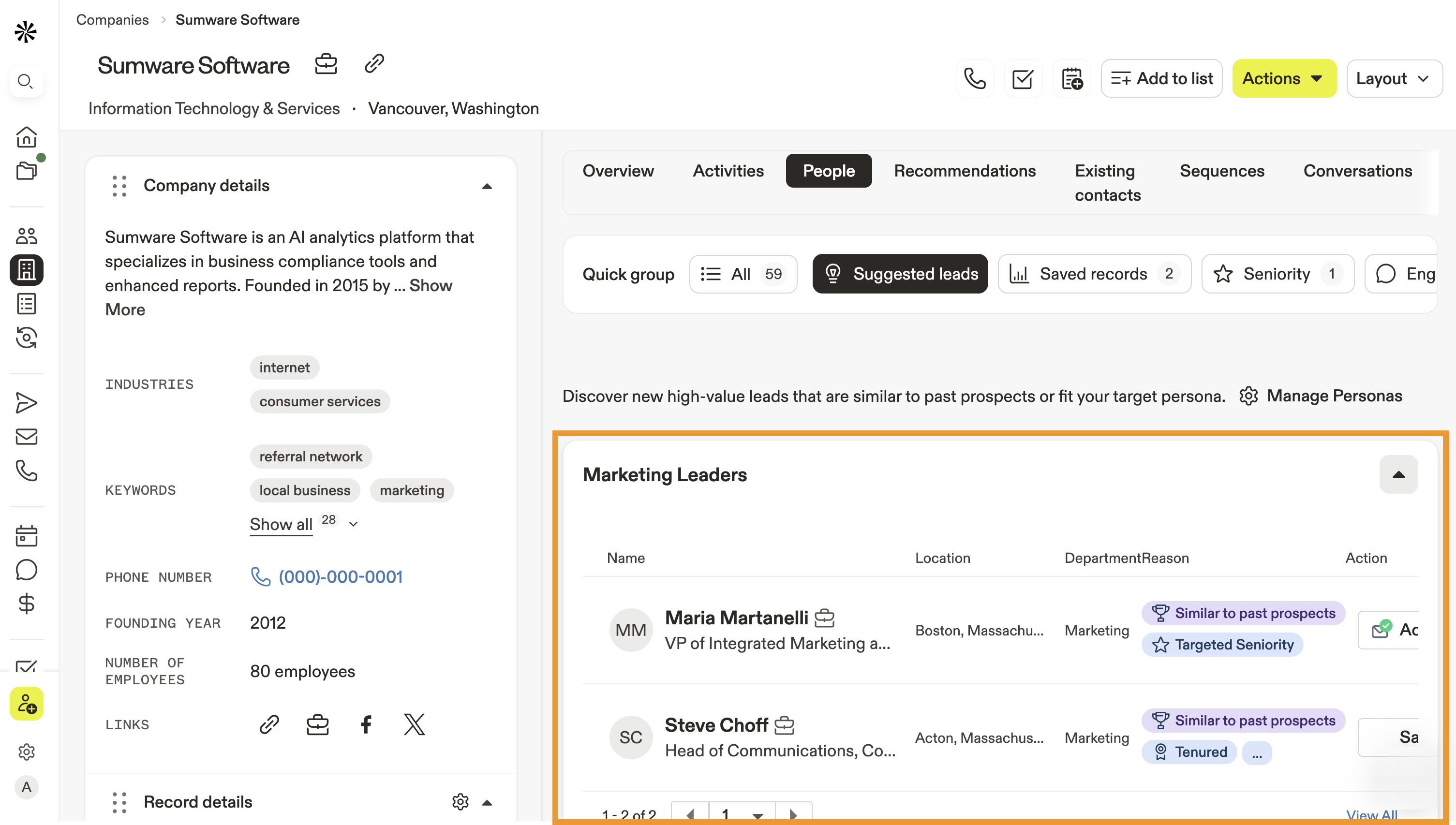Click the dollar sign Deals icon
The image size is (1456, 825).
pyautogui.click(x=26, y=604)
